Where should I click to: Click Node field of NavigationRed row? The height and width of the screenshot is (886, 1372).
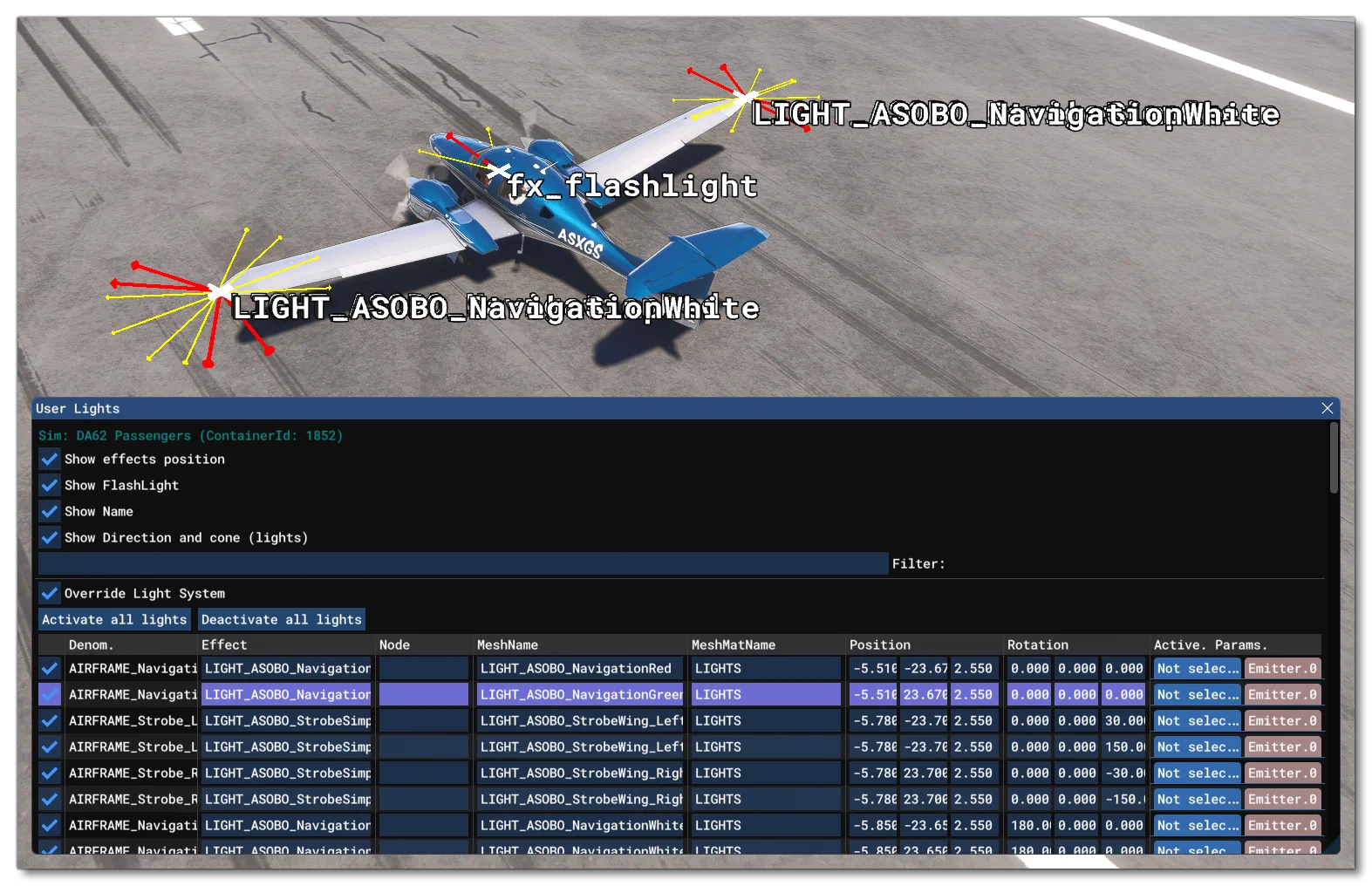pos(424,668)
